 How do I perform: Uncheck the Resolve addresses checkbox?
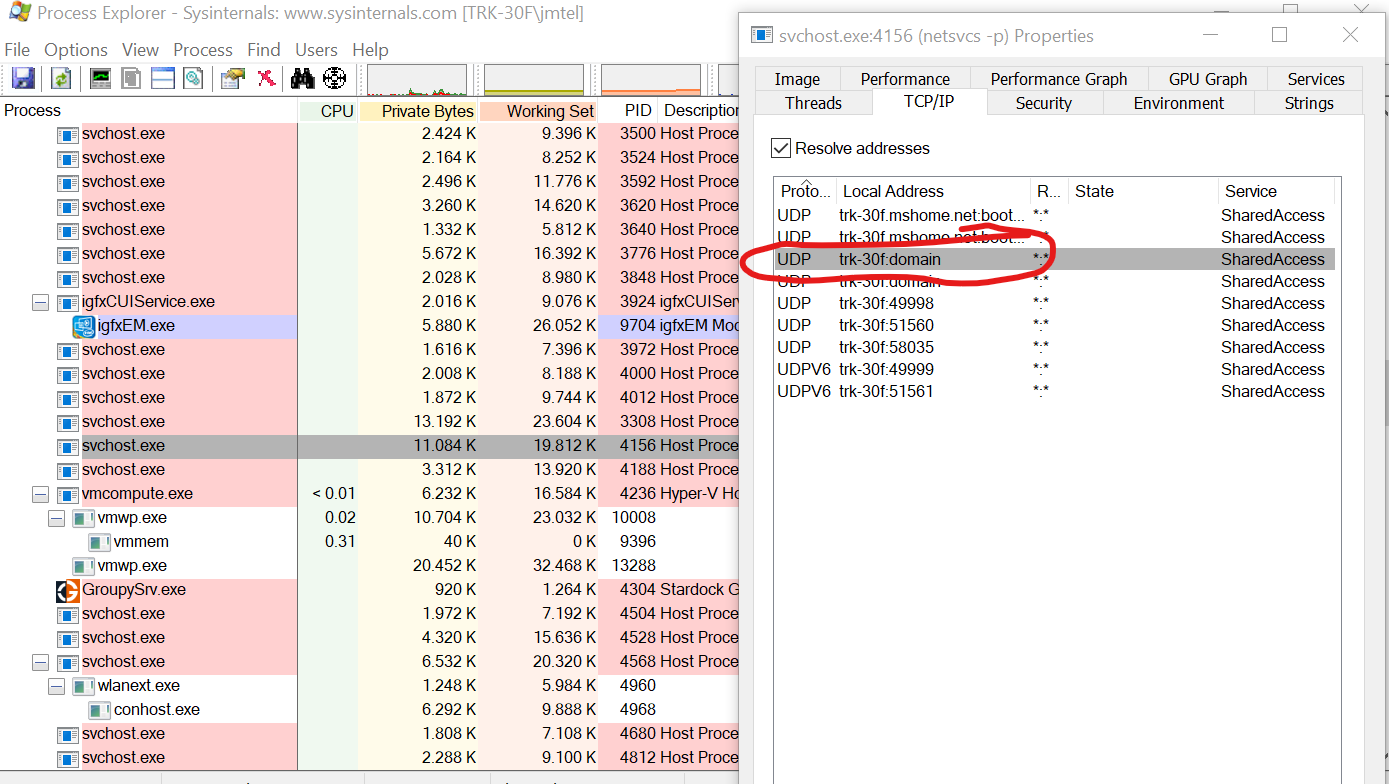(x=781, y=148)
